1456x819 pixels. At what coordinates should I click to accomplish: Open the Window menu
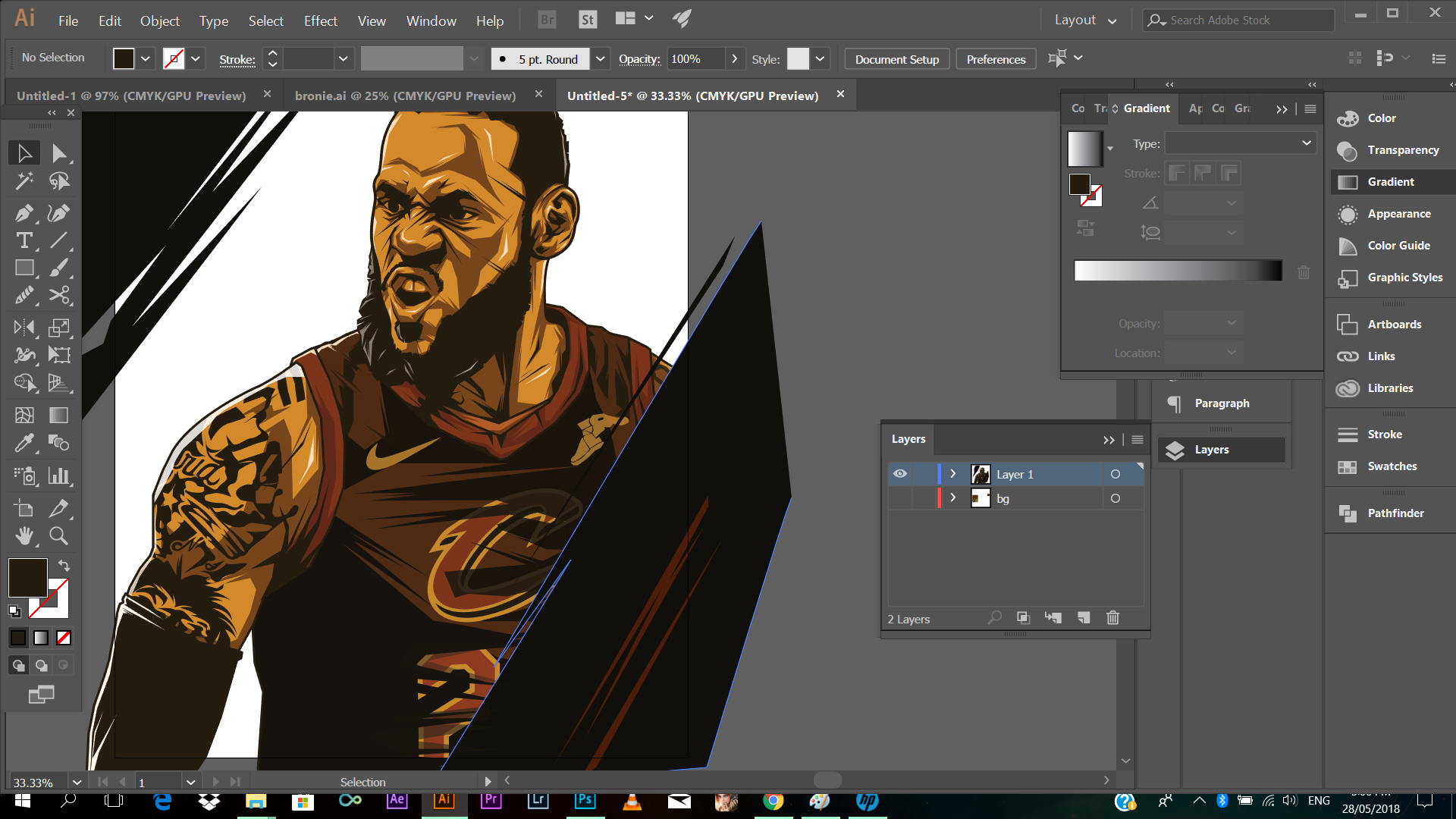(431, 21)
